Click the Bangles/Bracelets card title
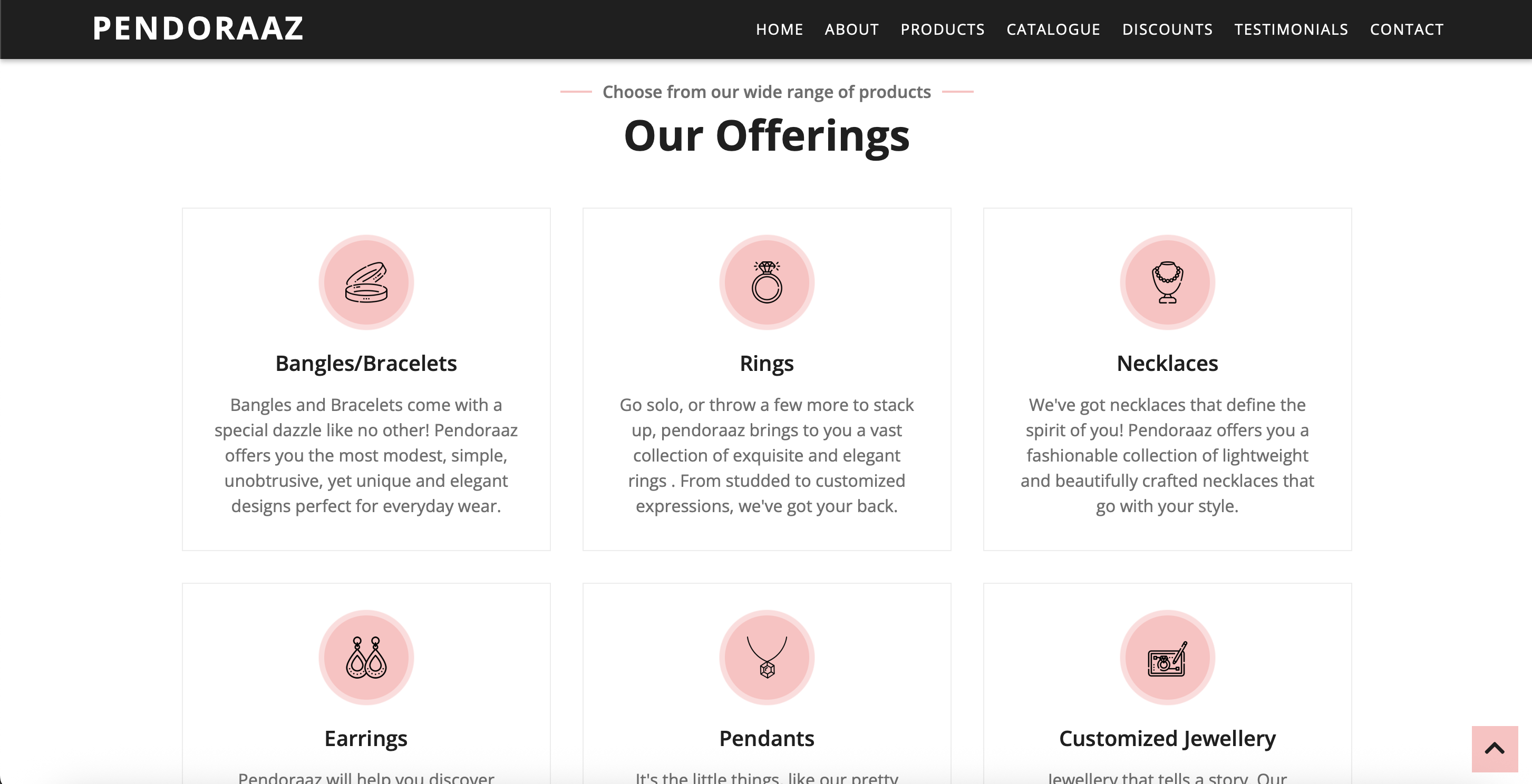Image resolution: width=1532 pixels, height=784 pixels. [366, 363]
